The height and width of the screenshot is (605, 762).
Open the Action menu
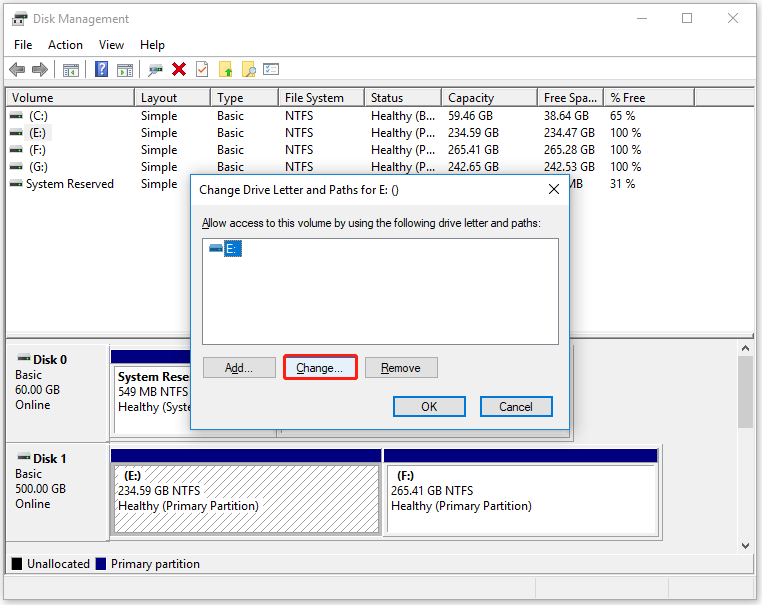[65, 45]
